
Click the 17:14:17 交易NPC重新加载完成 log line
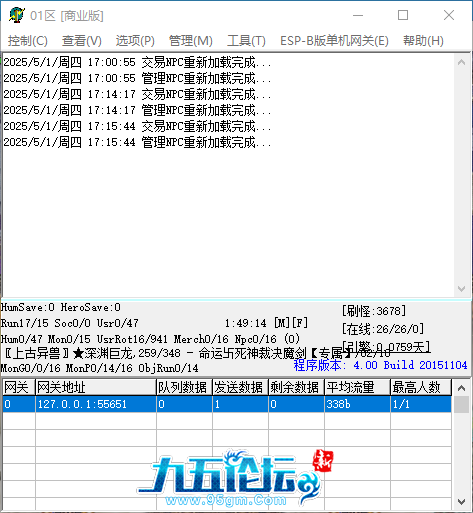click(x=137, y=94)
